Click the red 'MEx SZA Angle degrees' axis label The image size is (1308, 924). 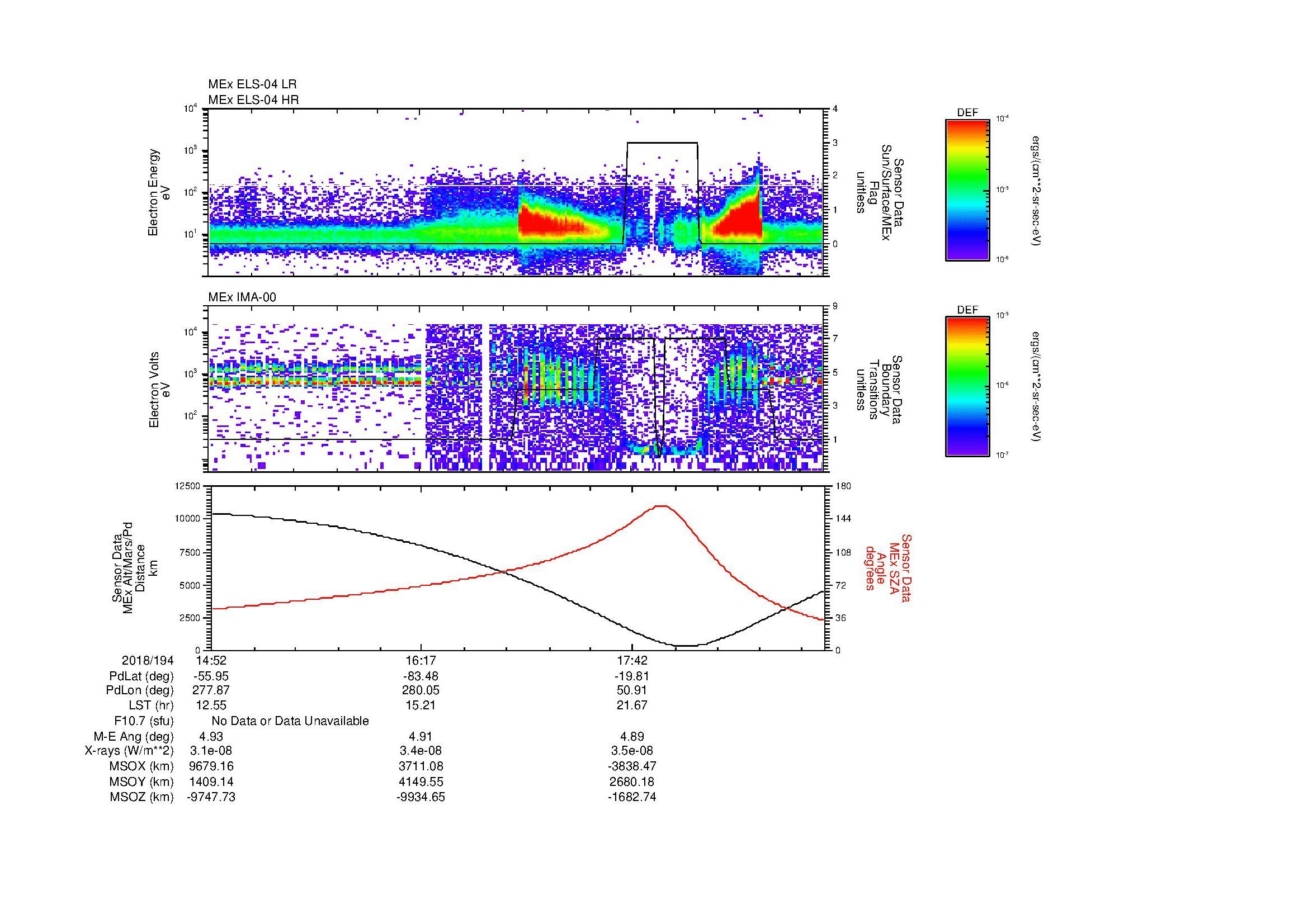888,567
